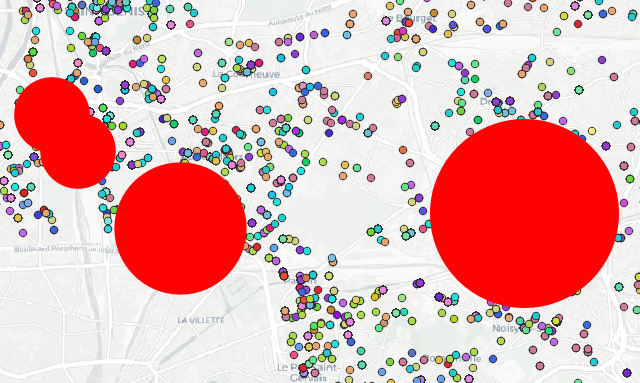This screenshot has width=640, height=383.
Task: Click the LA VILLETTE district label
Action: pyautogui.click(x=201, y=320)
